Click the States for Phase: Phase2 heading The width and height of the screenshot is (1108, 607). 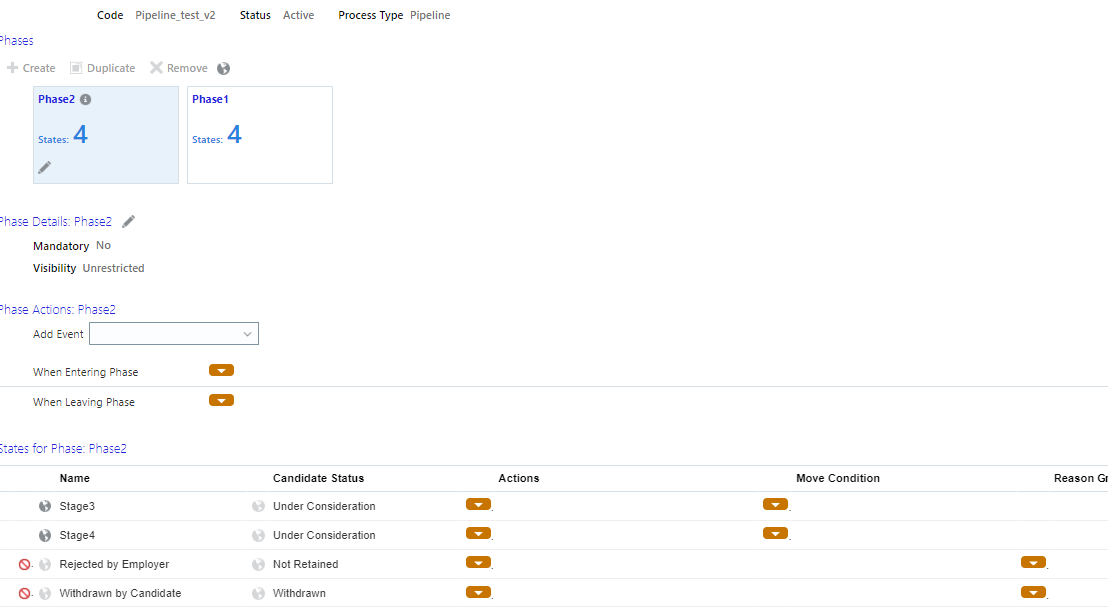point(63,449)
